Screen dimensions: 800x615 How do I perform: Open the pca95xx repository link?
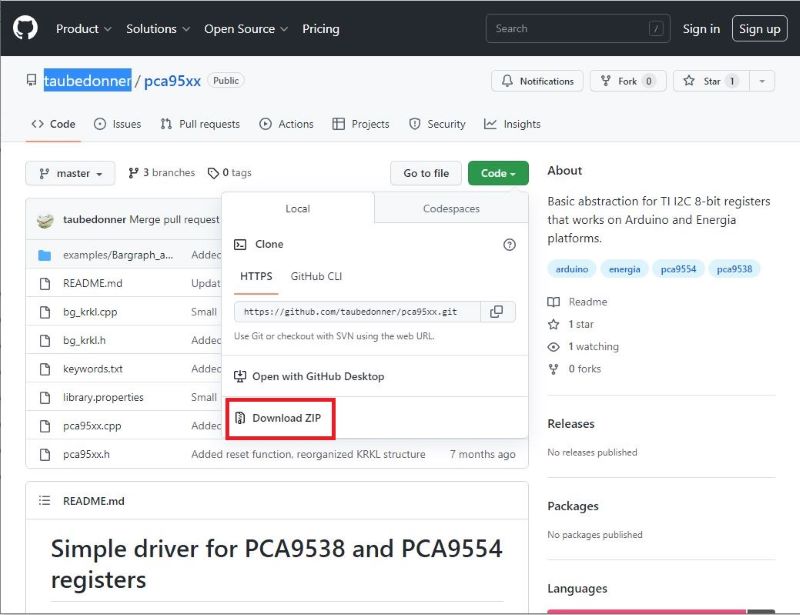(x=172, y=81)
